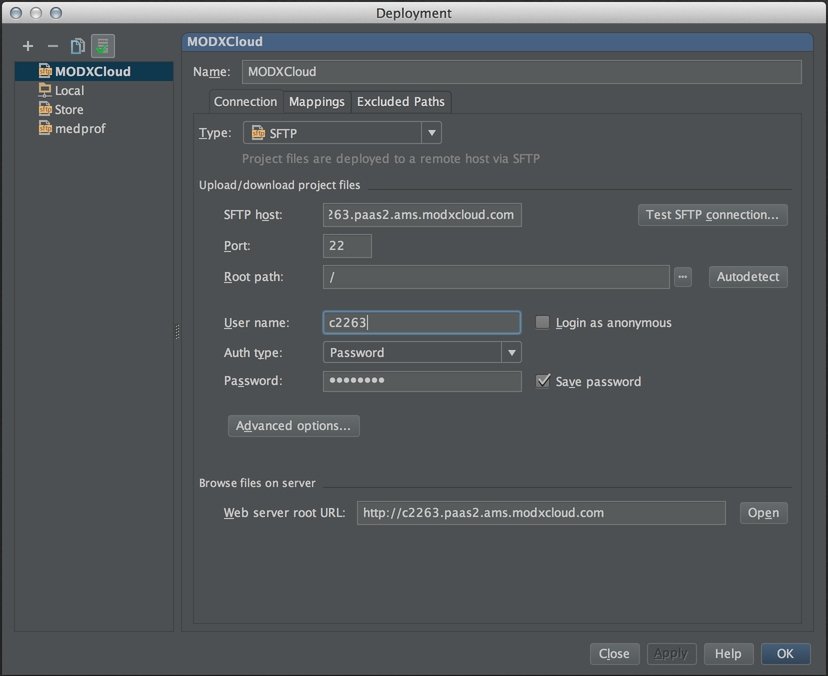Open Advanced options dialog
Viewport: 828px width, 676px height.
[x=293, y=426]
